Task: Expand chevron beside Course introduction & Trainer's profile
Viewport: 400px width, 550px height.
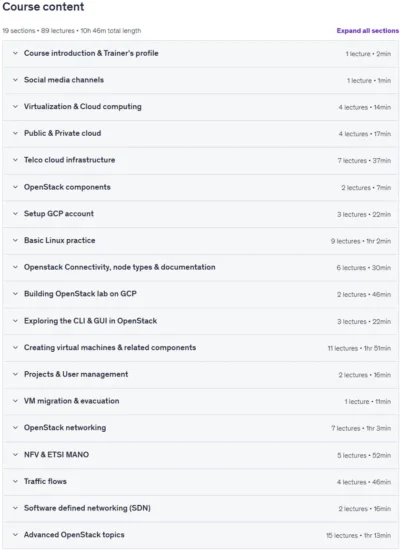Action: coord(15,53)
